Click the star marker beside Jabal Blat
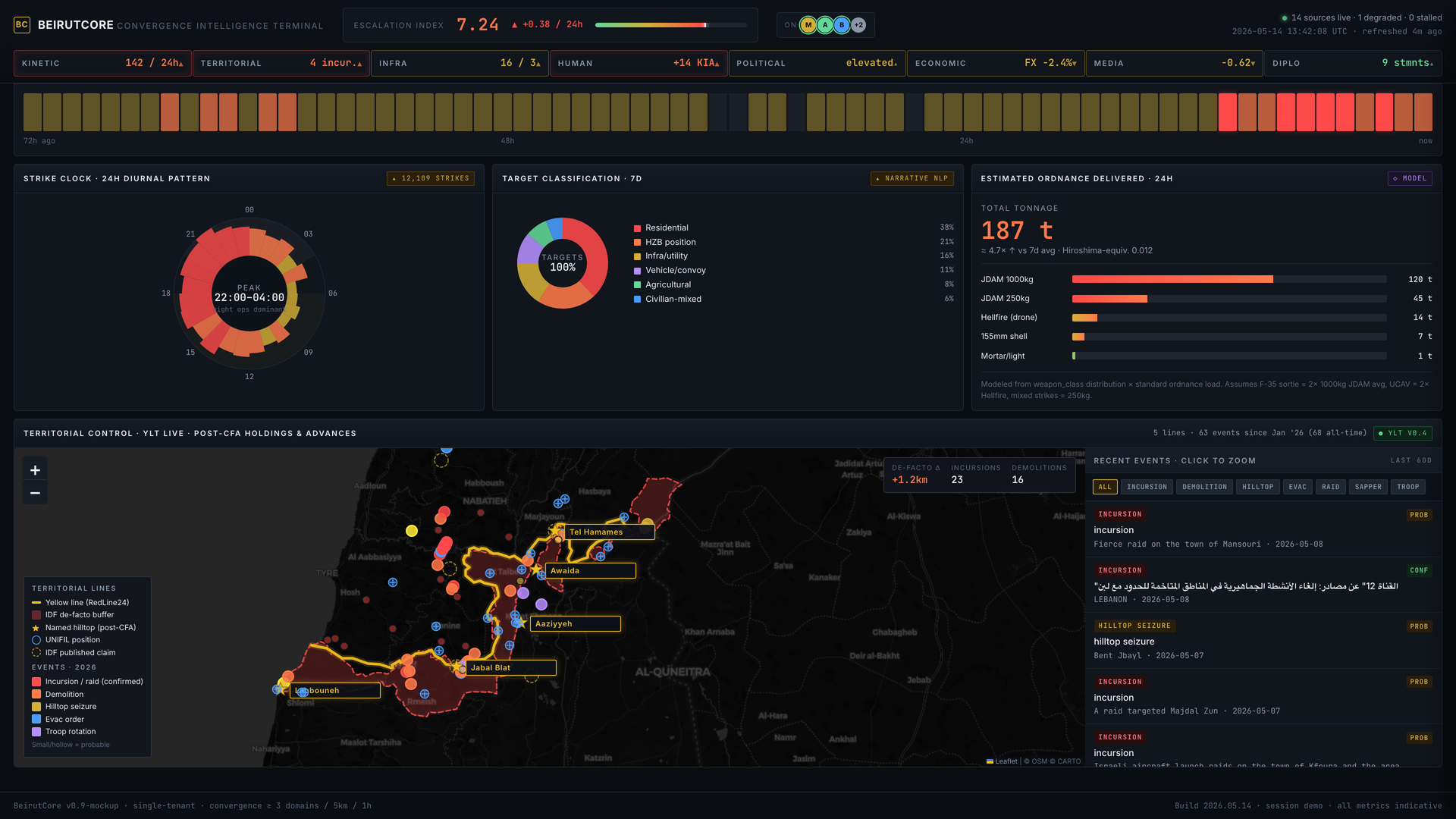Viewport: 1456px width, 819px height. (x=457, y=667)
